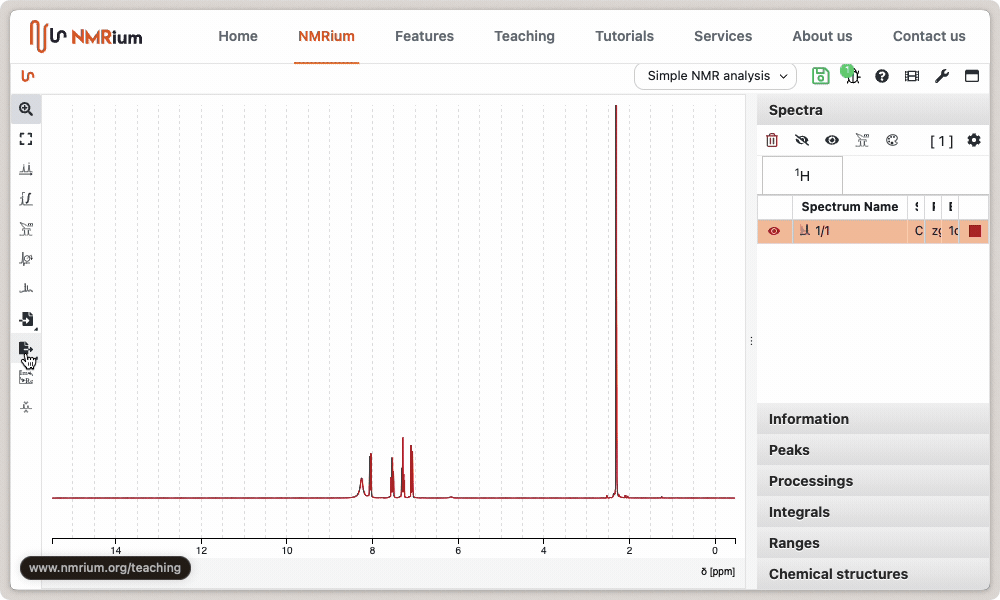Viewport: 1000px width, 600px height.
Task: Hide all spectra with crossed-eye icon
Action: 802,141
